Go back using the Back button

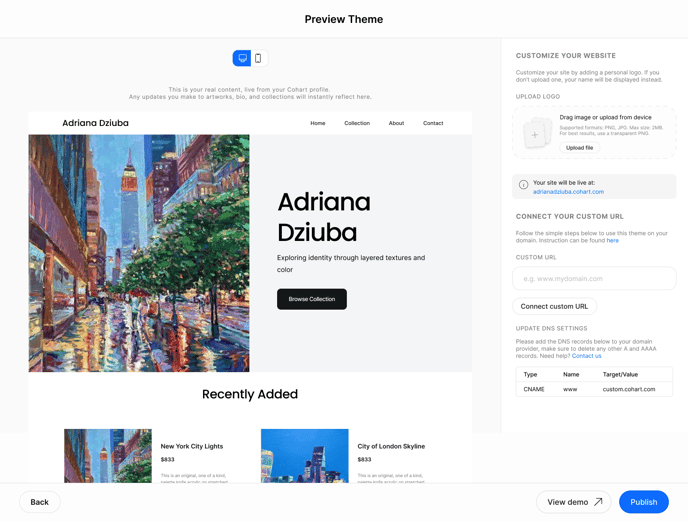coord(40,502)
